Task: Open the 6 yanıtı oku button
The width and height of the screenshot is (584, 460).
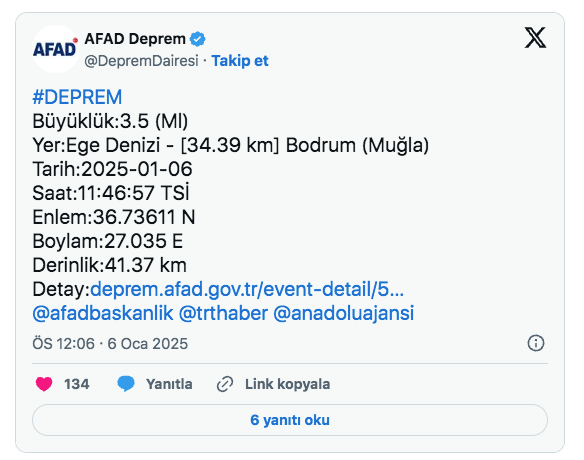Action: tap(290, 420)
